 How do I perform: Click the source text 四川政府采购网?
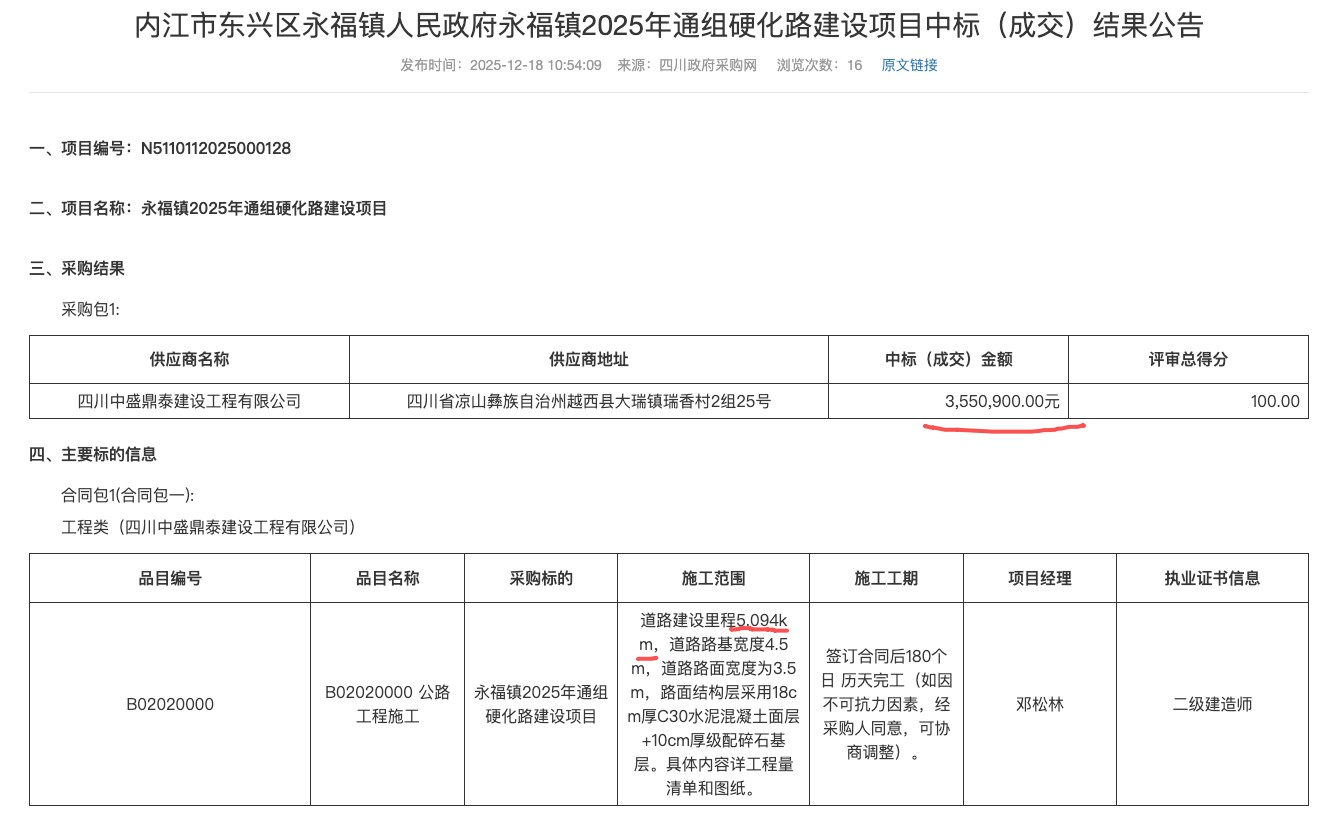click(x=707, y=65)
